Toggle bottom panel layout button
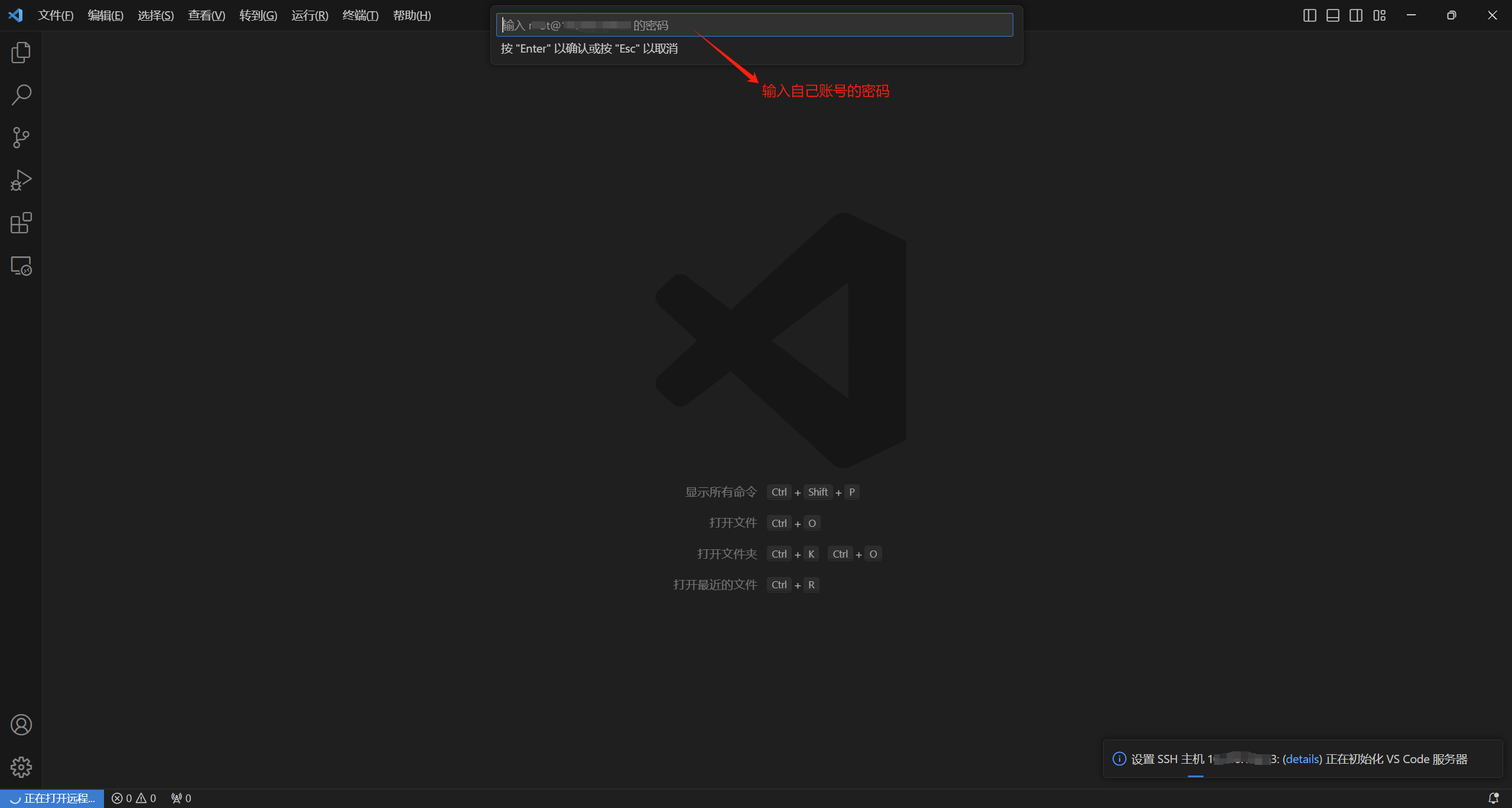Image resolution: width=1512 pixels, height=808 pixels. (1332, 15)
